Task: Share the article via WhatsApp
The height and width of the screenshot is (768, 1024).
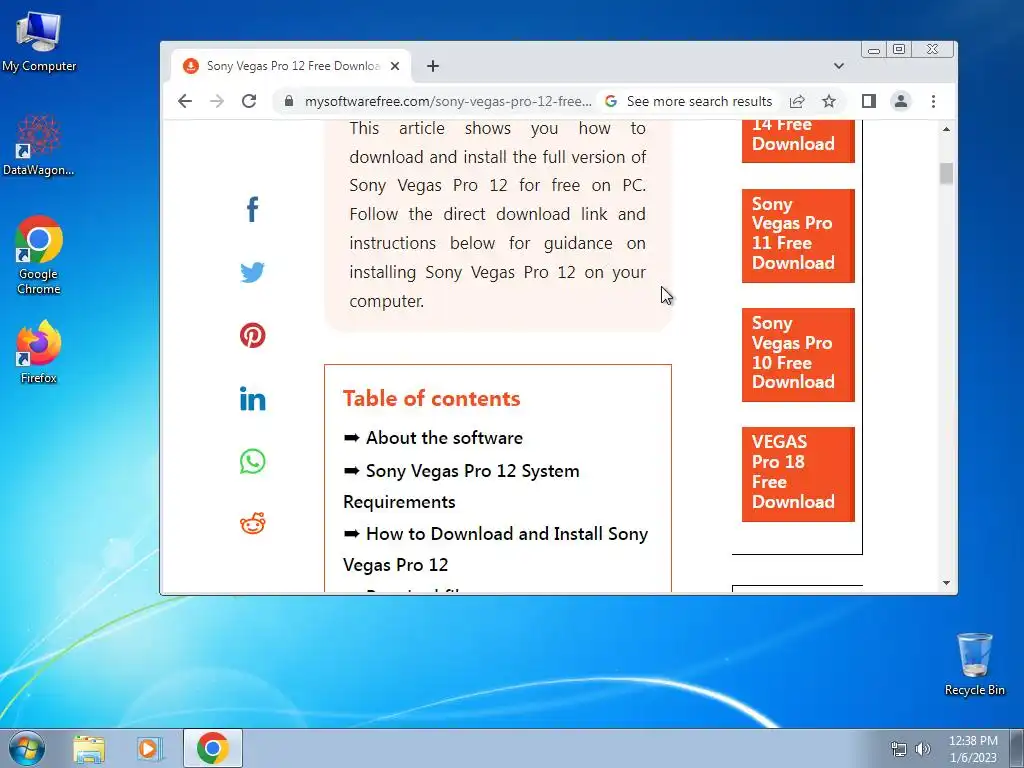Action: [252, 461]
